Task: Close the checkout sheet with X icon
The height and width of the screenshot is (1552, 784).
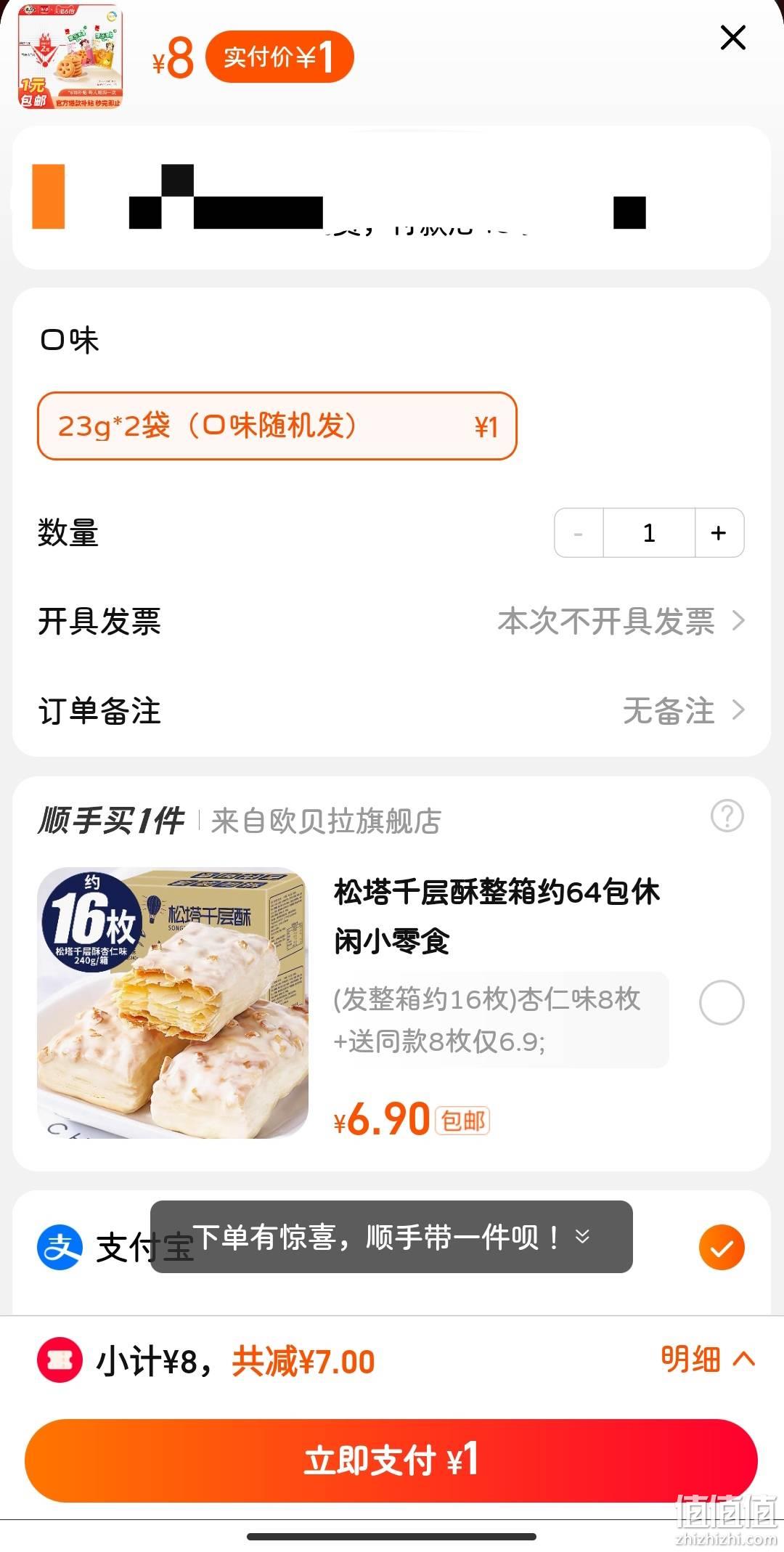Action: 732,38
